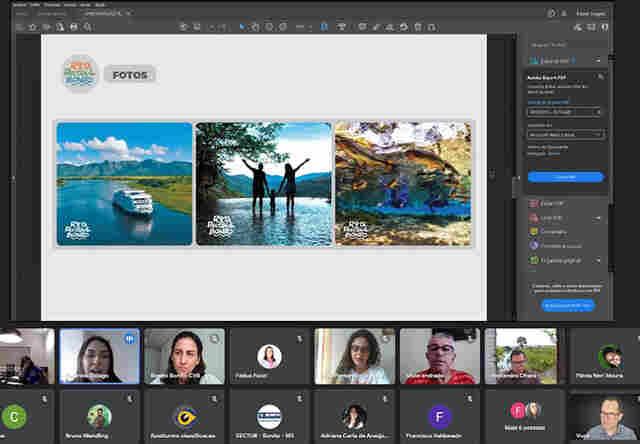This screenshot has width=640, height=444.
Task: Select the purple F avatar participant tile
Action: pyautogui.click(x=439, y=415)
